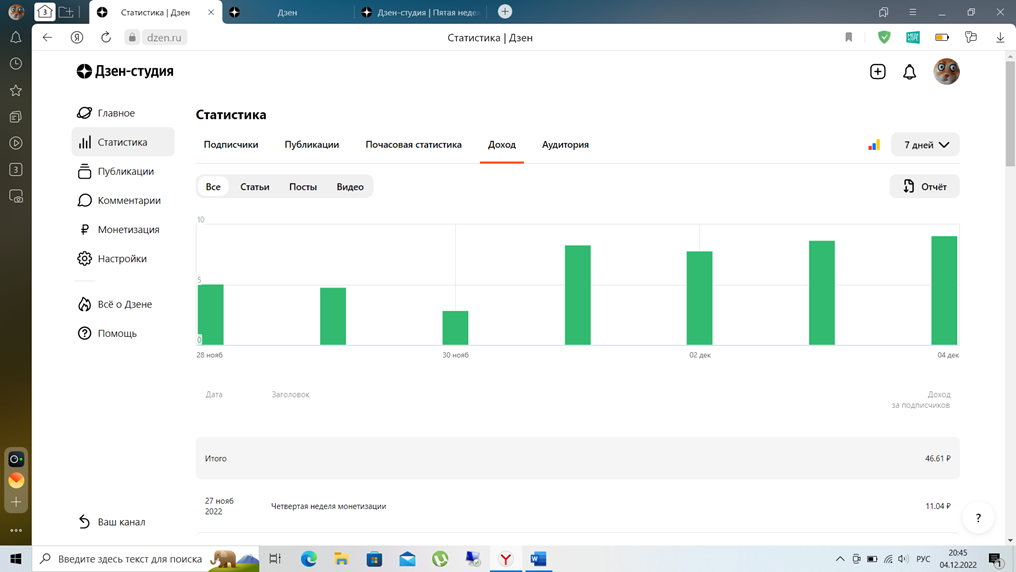Open the browser sidebar notifications bell

[16, 38]
